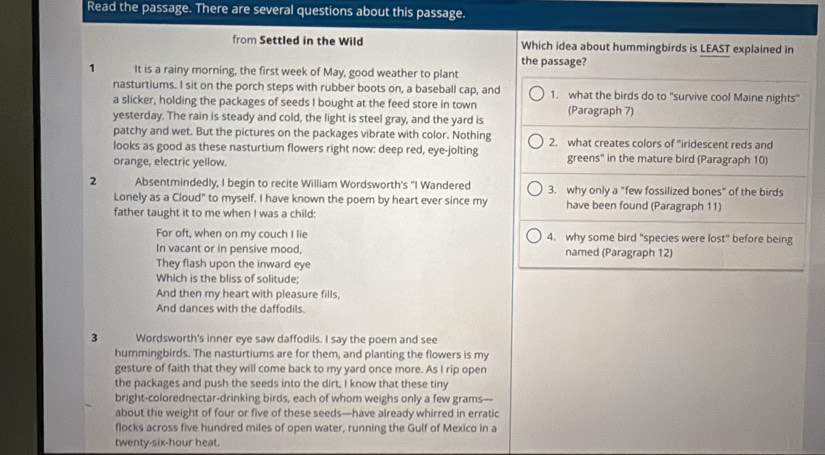
Task: Click poem line "For oft, when on my couch I lie"
Action: [x=232, y=234]
